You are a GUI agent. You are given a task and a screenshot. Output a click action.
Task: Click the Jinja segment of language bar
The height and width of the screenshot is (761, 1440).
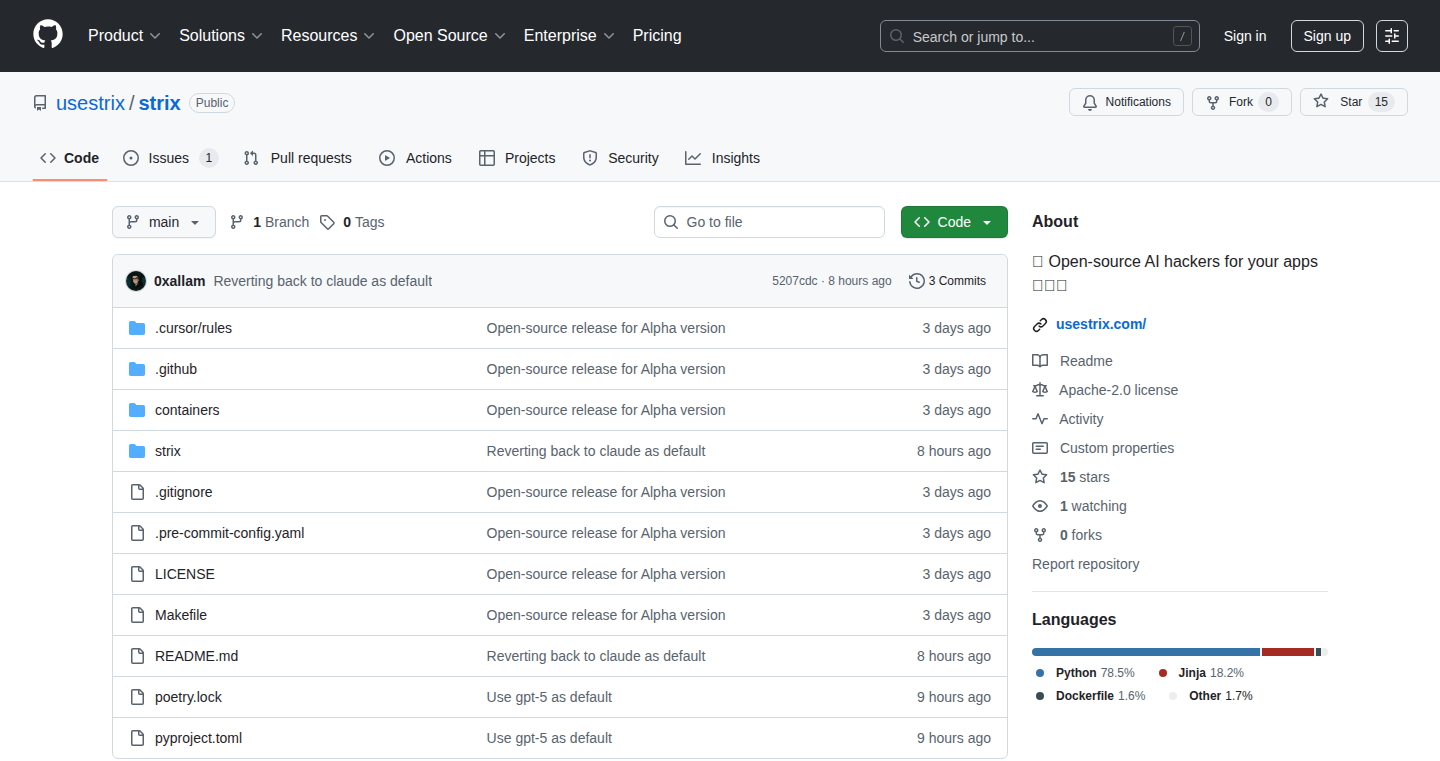[1288, 652]
